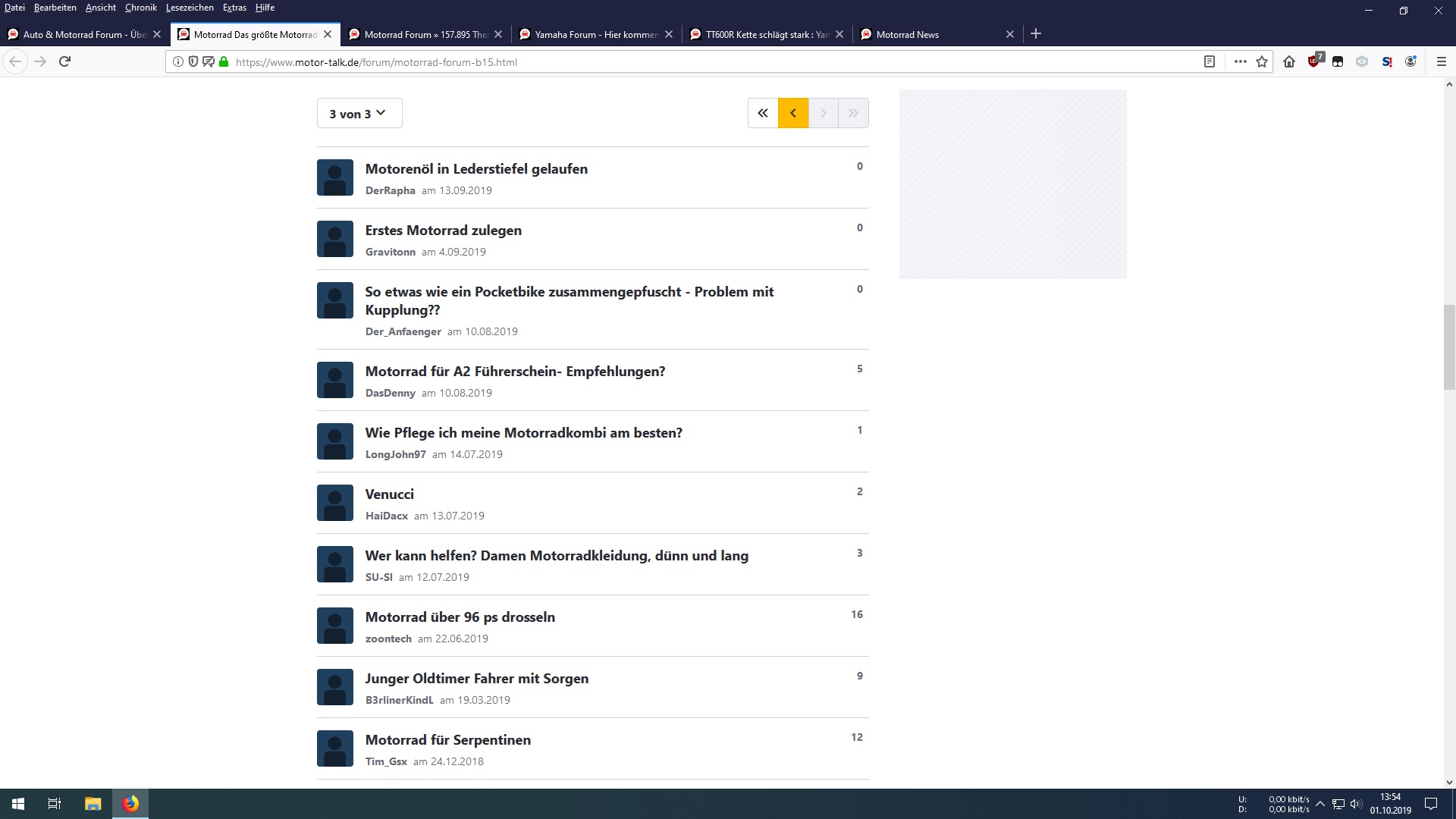Expand the '3 von 3' page selector

[359, 114]
